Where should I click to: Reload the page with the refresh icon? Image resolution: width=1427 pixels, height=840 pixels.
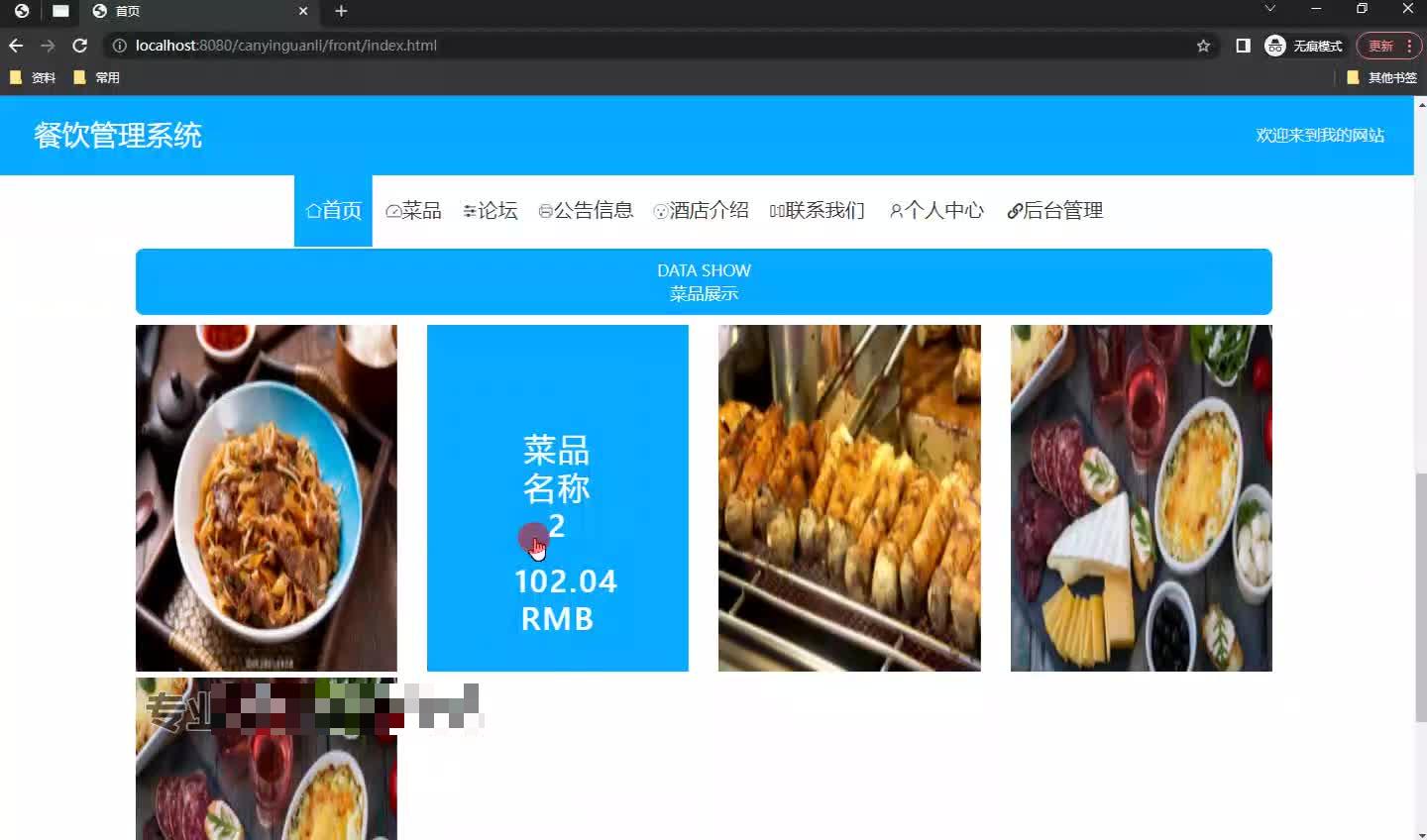80,46
